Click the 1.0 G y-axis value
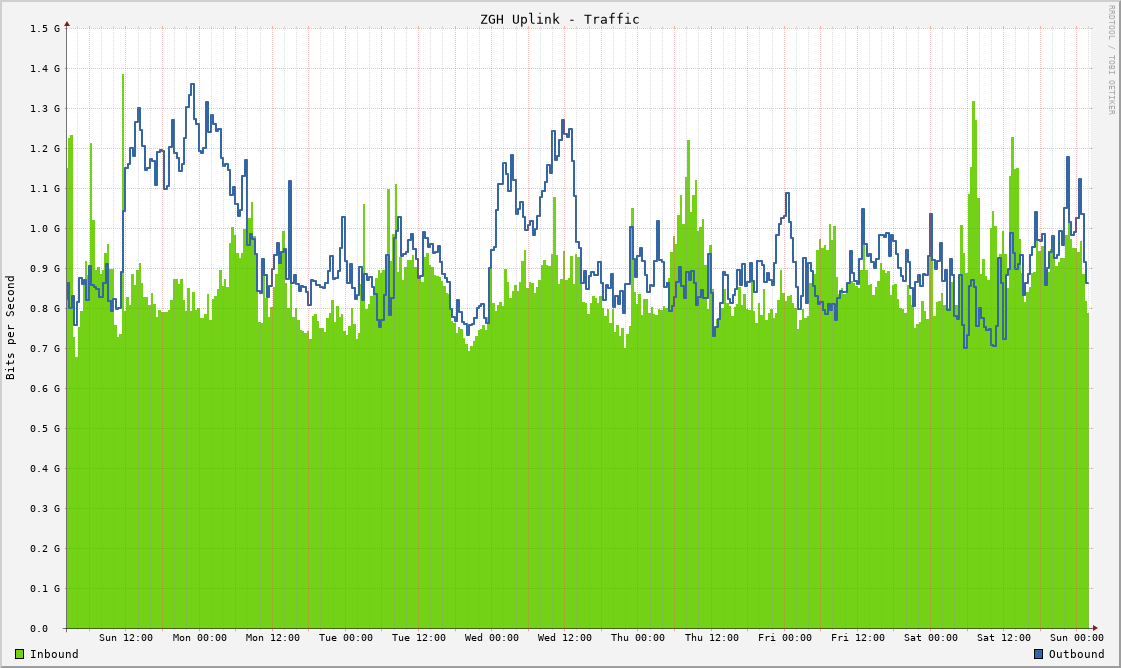The width and height of the screenshot is (1121, 668). 45,229
